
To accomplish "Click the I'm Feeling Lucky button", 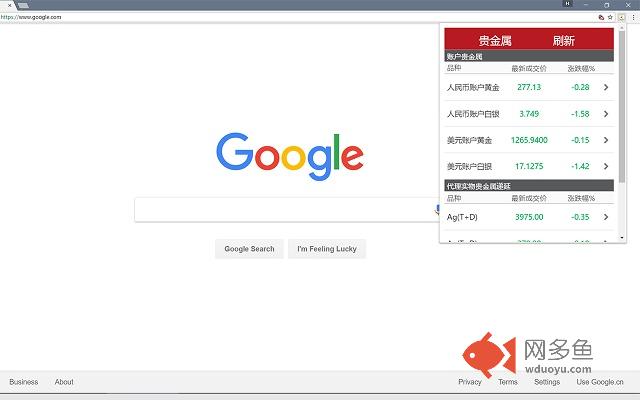I will click(327, 249).
